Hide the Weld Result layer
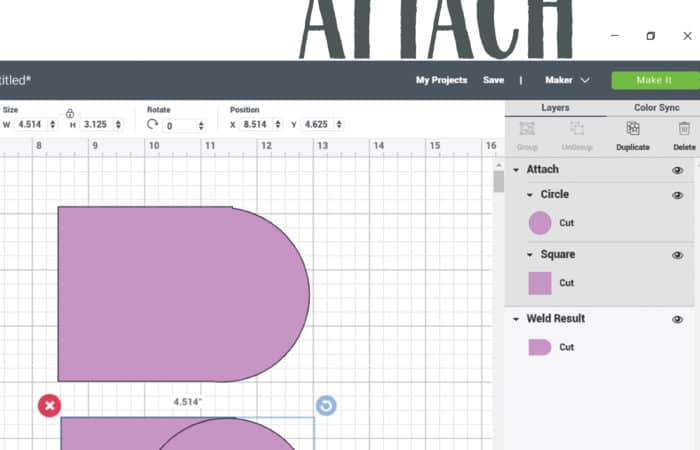This screenshot has height=450, width=700. (x=678, y=320)
